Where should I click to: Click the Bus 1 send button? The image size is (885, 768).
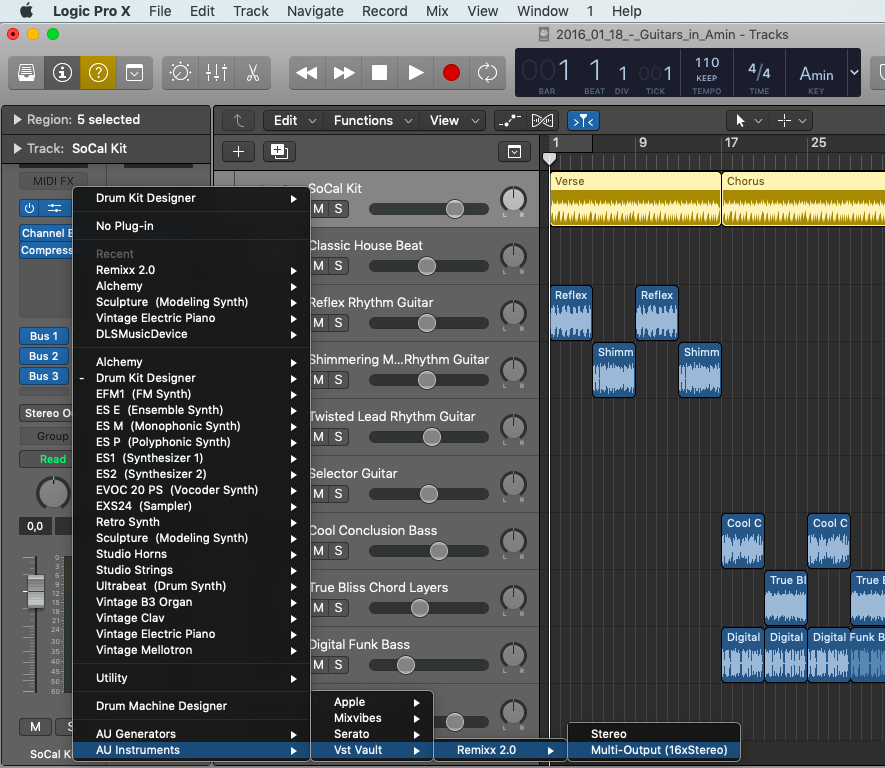pyautogui.click(x=43, y=336)
